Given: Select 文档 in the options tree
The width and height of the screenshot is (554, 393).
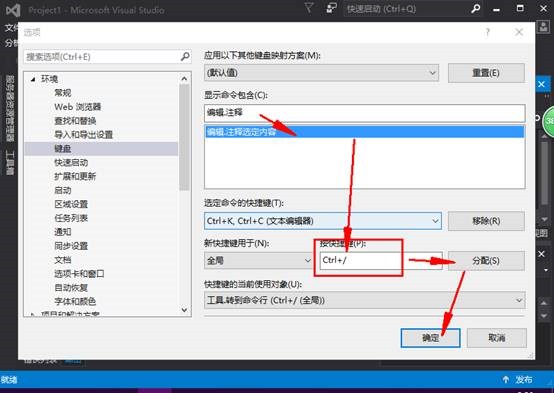Looking at the screenshot, I should click(63, 260).
